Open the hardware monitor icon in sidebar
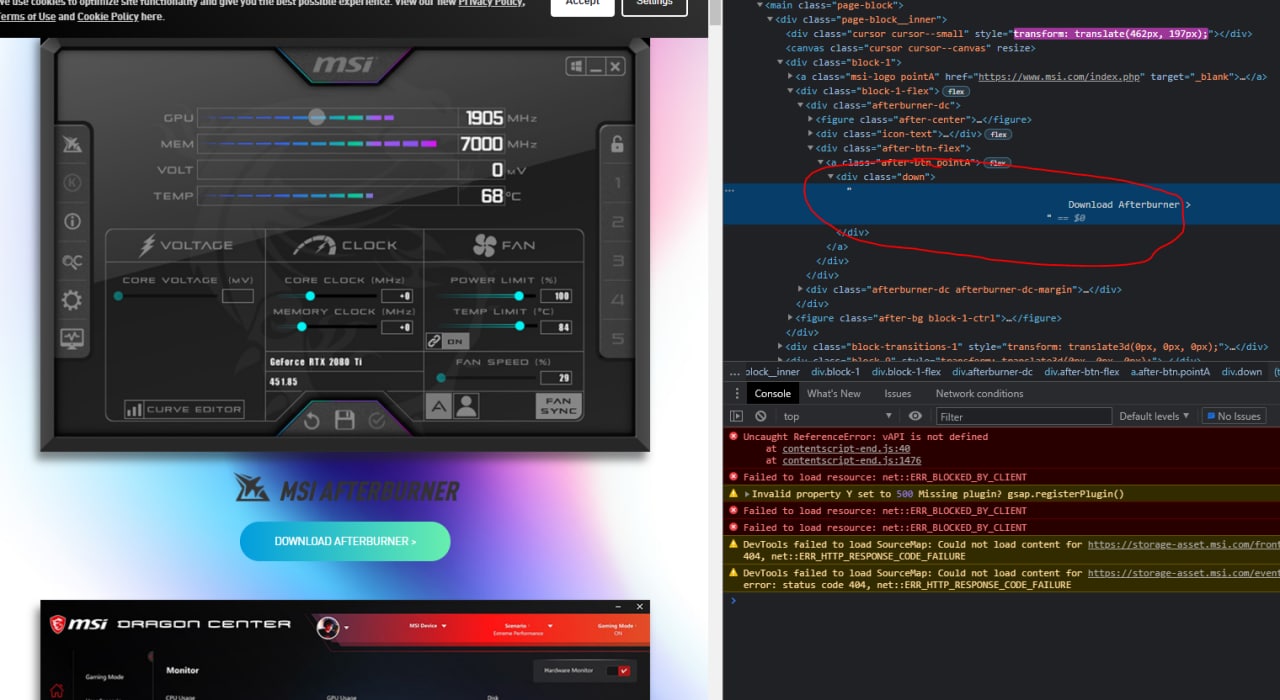Viewport: 1280px width, 700px height. tap(72, 339)
